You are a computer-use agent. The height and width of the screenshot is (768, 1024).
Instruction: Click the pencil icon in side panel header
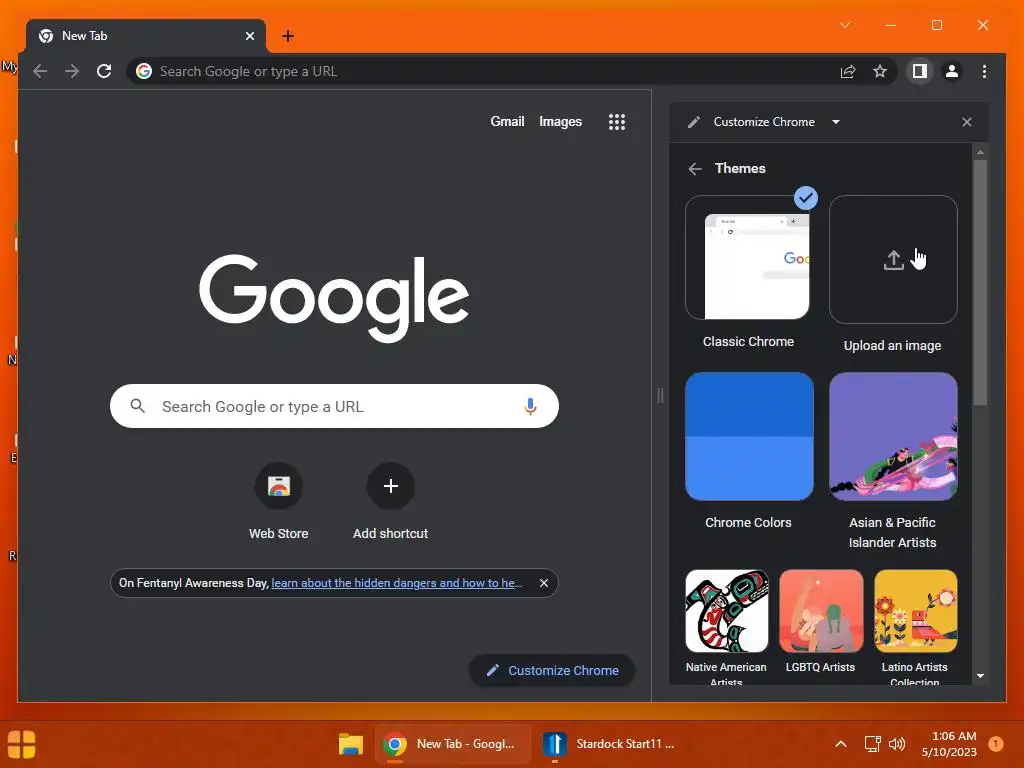(694, 122)
